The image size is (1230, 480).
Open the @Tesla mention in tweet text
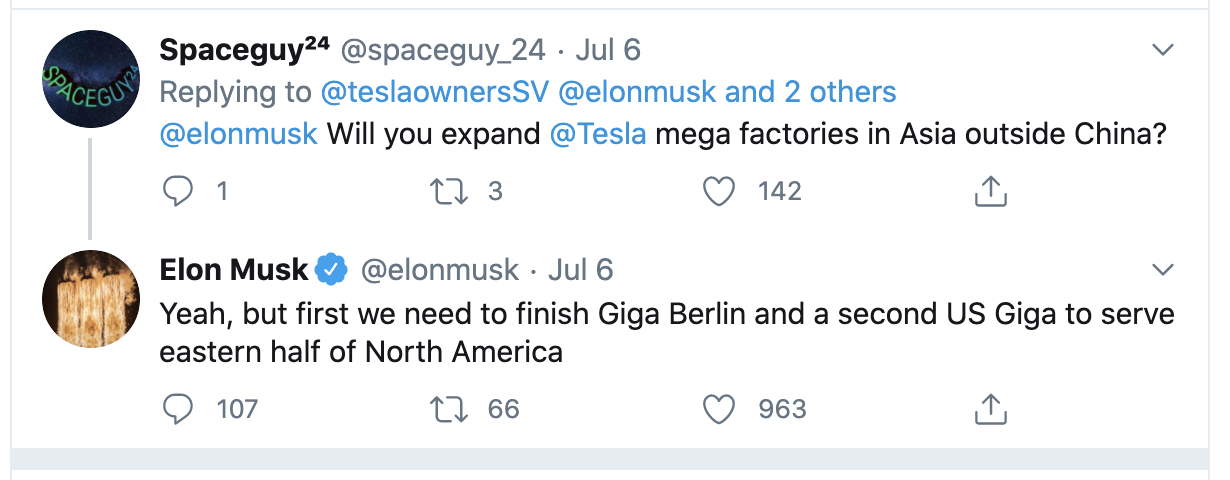click(x=598, y=134)
